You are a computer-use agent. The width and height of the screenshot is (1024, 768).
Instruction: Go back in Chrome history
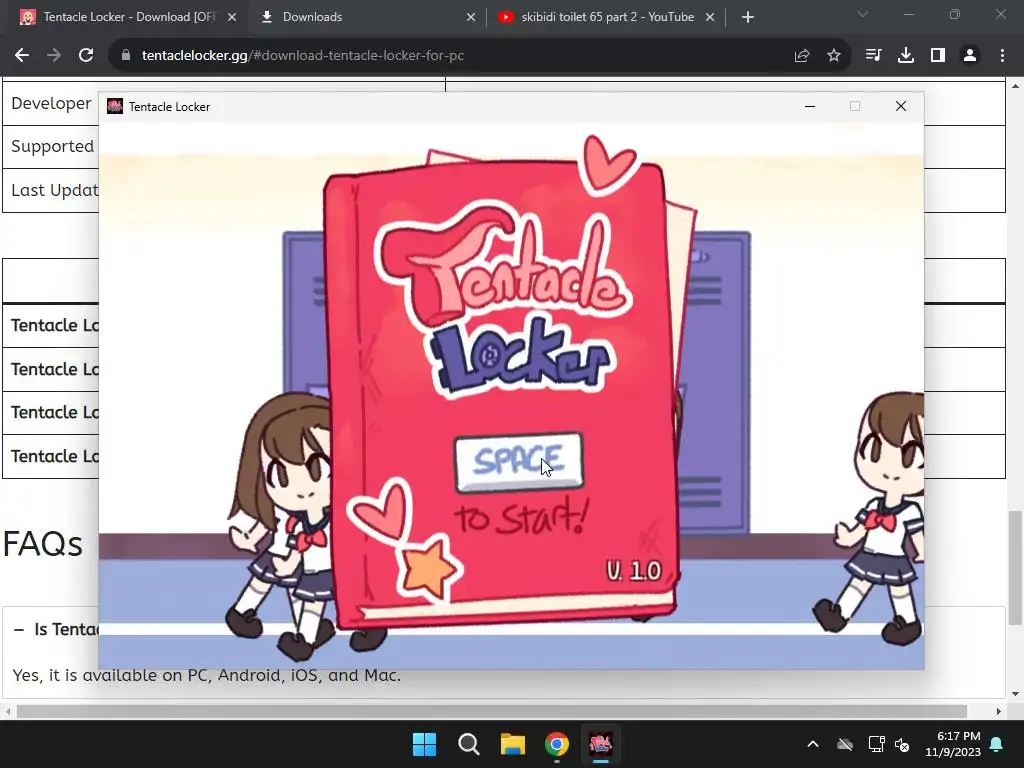pyautogui.click(x=22, y=56)
